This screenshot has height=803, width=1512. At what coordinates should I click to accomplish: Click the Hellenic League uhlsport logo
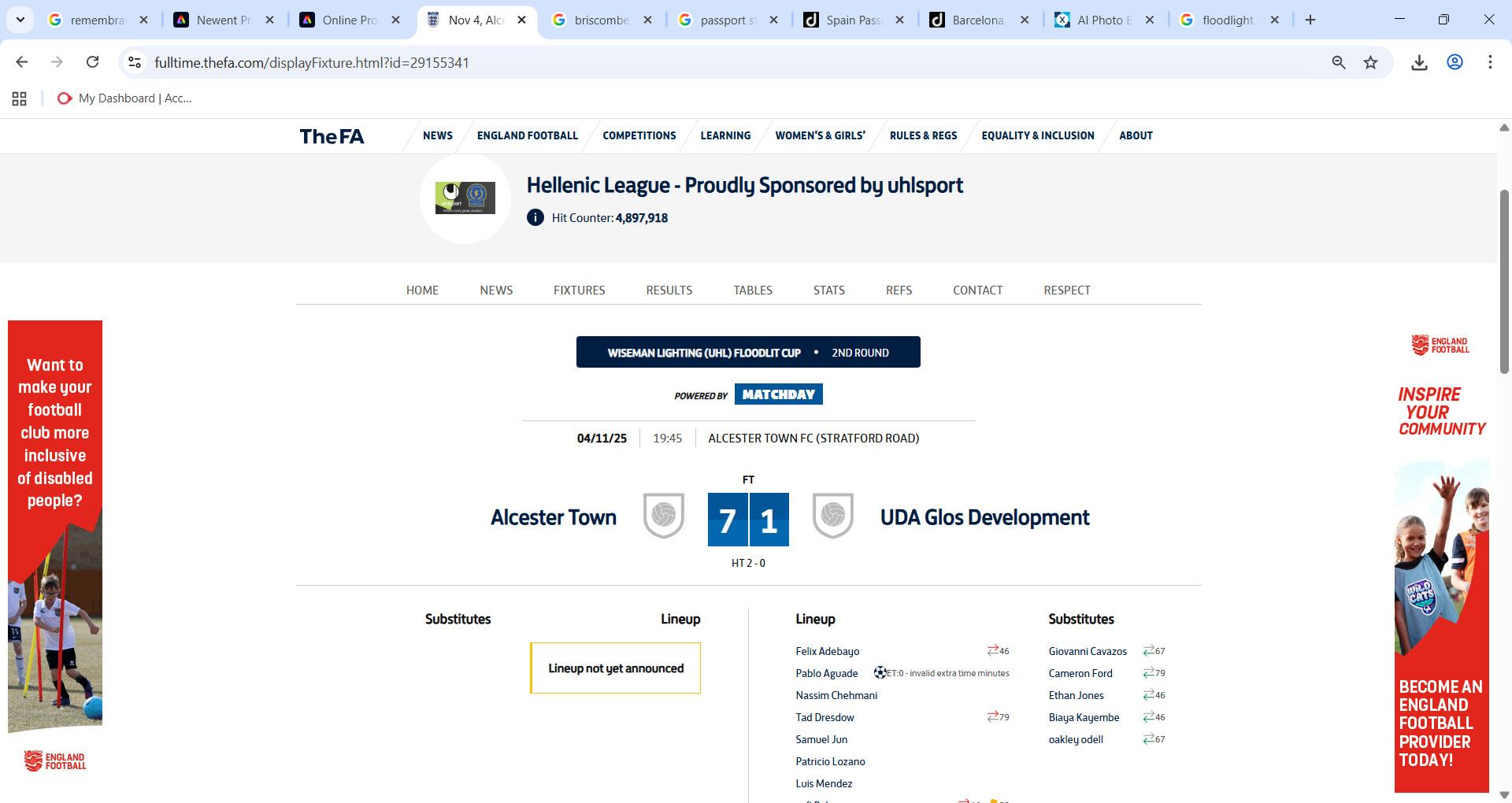465,198
